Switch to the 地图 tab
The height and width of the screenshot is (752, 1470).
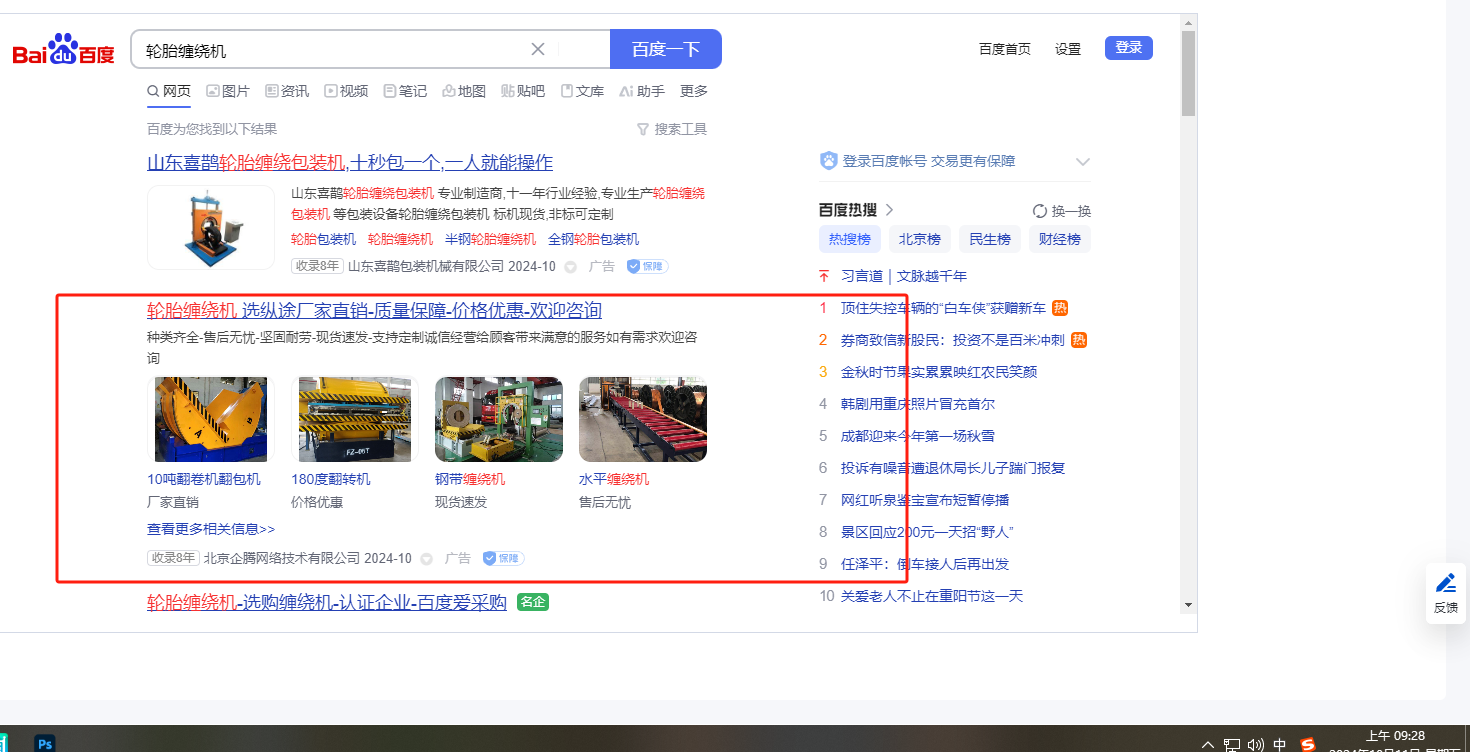click(464, 91)
